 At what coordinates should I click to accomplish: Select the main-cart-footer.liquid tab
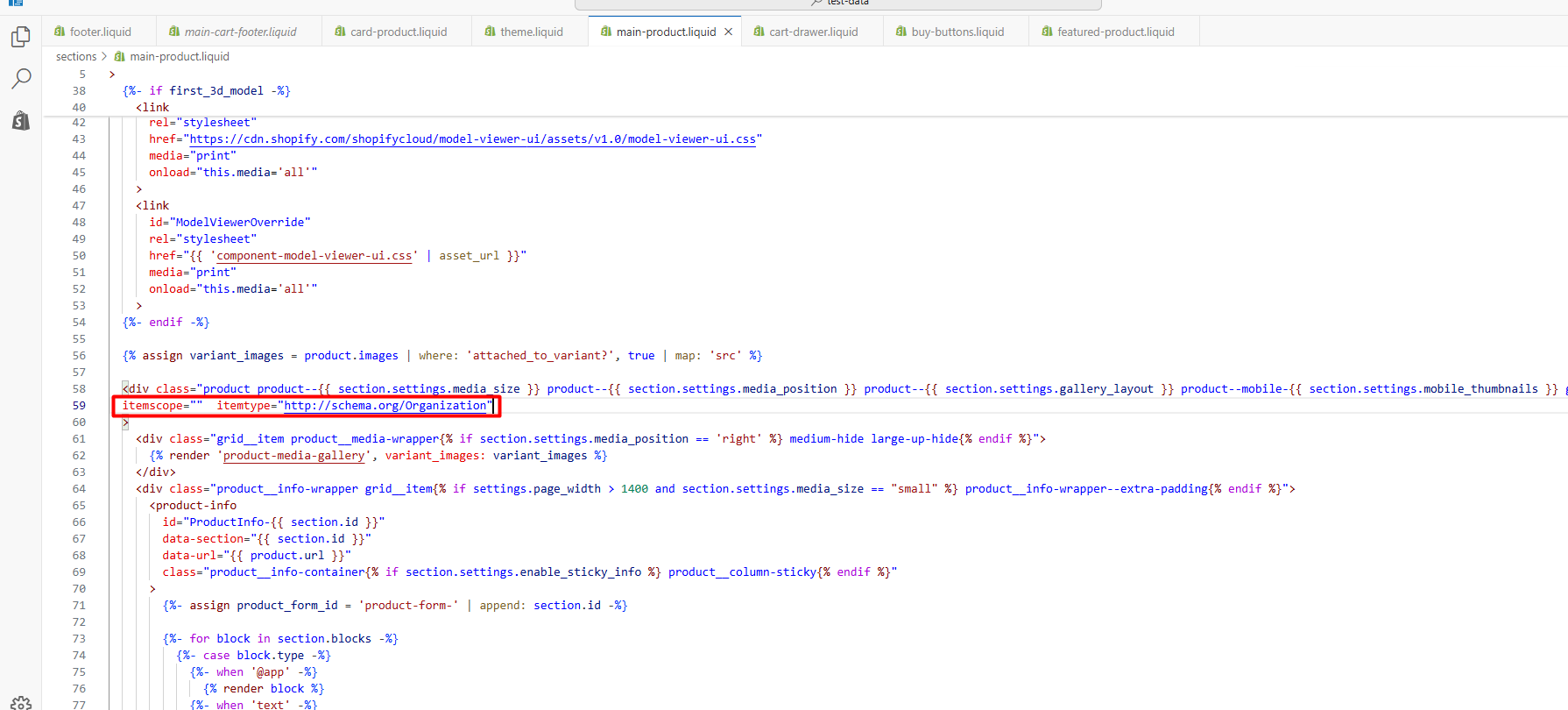point(240,32)
